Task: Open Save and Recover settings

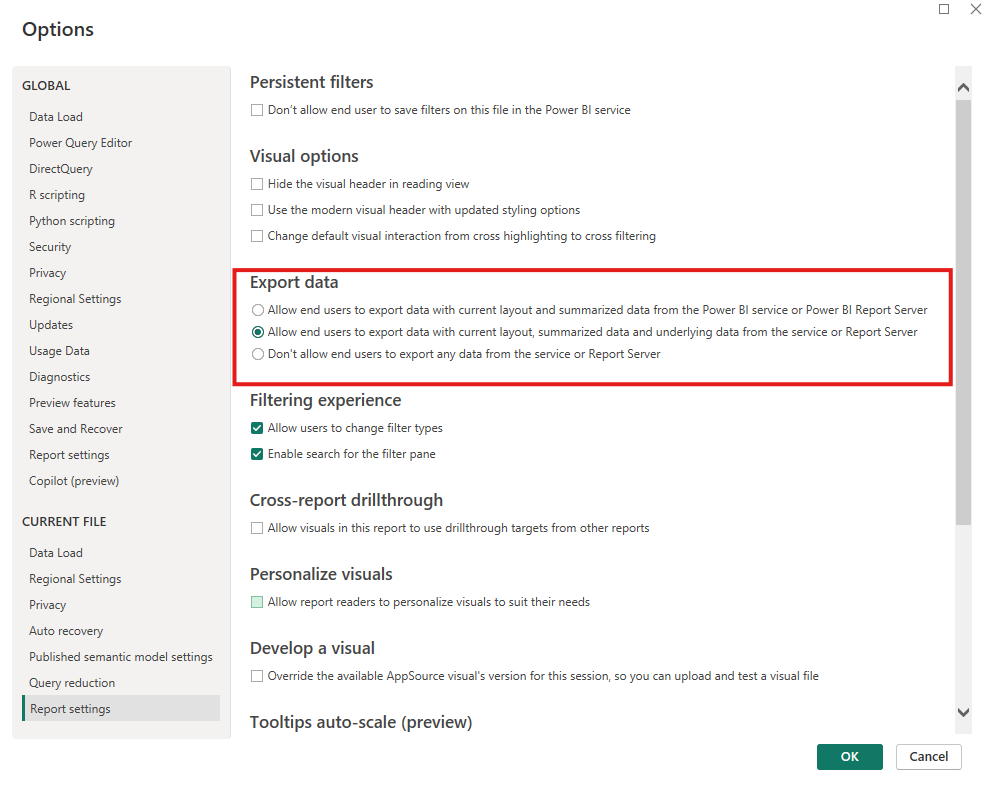Action: point(76,428)
